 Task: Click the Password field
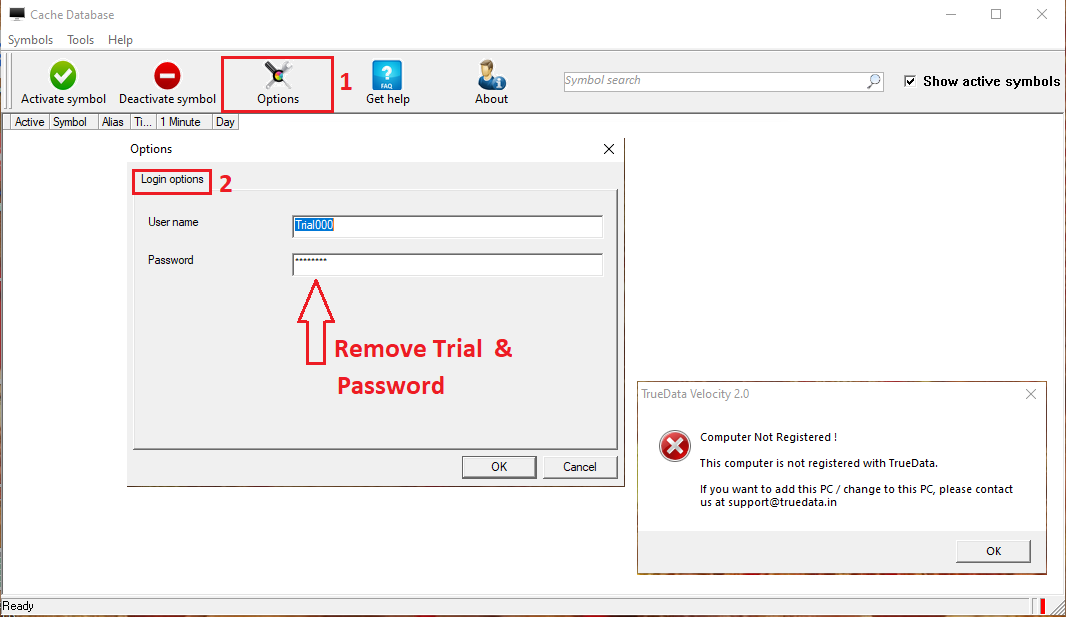click(447, 264)
